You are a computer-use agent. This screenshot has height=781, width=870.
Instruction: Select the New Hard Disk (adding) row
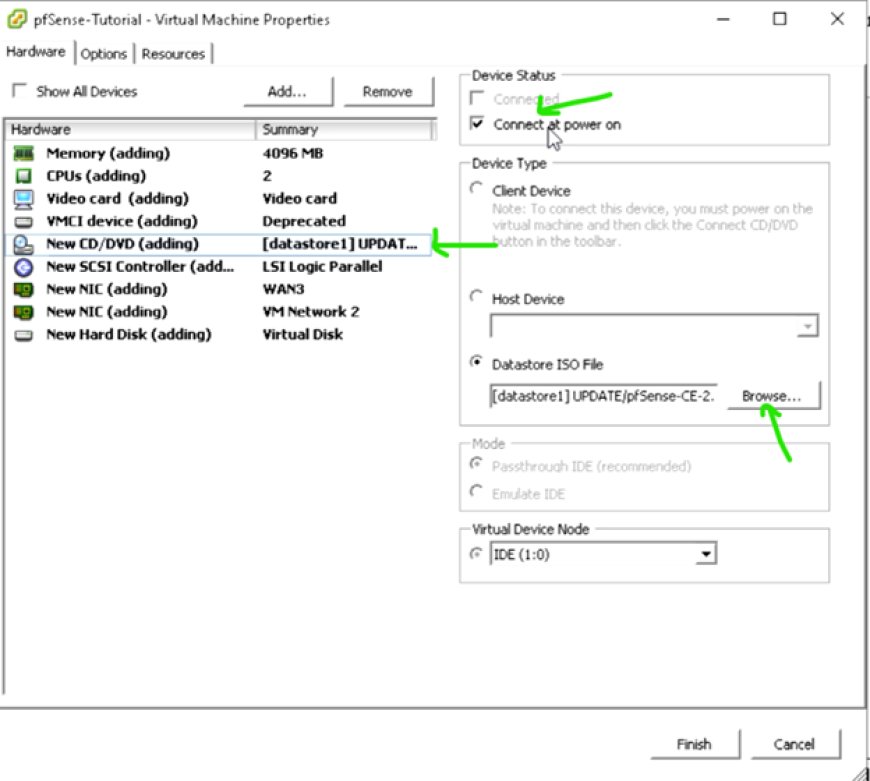(x=219, y=335)
